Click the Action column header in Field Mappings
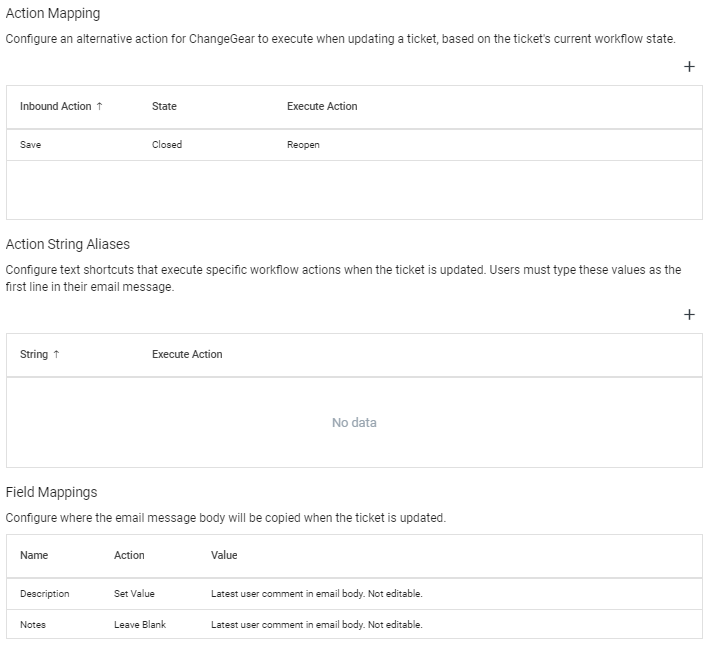The width and height of the screenshot is (712, 648). pyautogui.click(x=129, y=555)
